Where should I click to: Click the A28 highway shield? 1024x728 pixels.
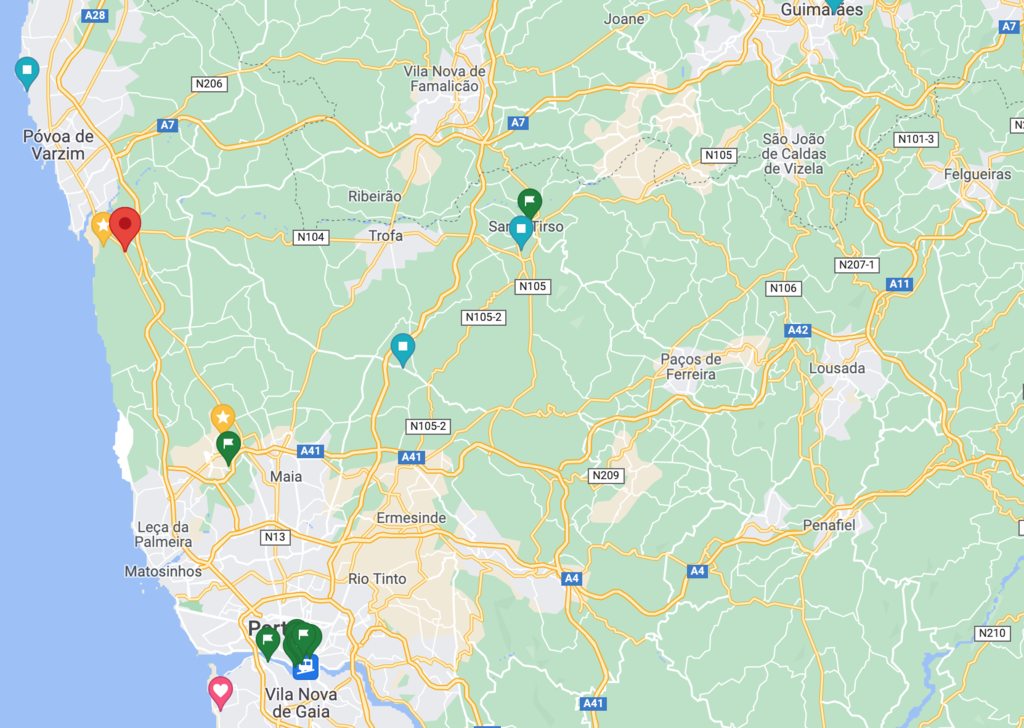pyautogui.click(x=95, y=16)
